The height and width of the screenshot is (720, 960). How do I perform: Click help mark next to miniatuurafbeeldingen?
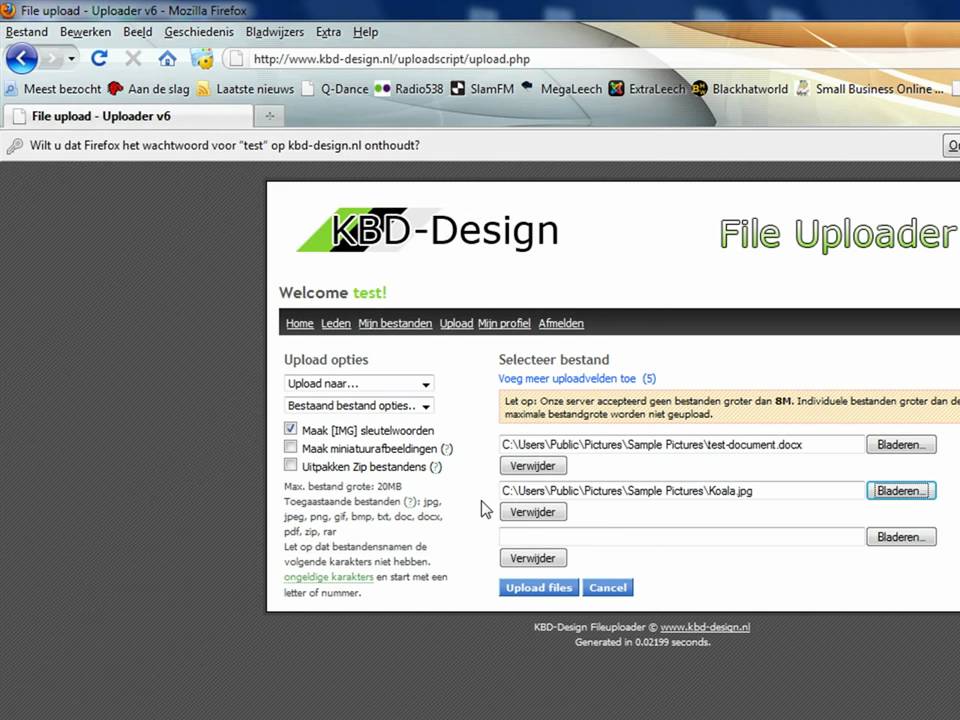(447, 449)
